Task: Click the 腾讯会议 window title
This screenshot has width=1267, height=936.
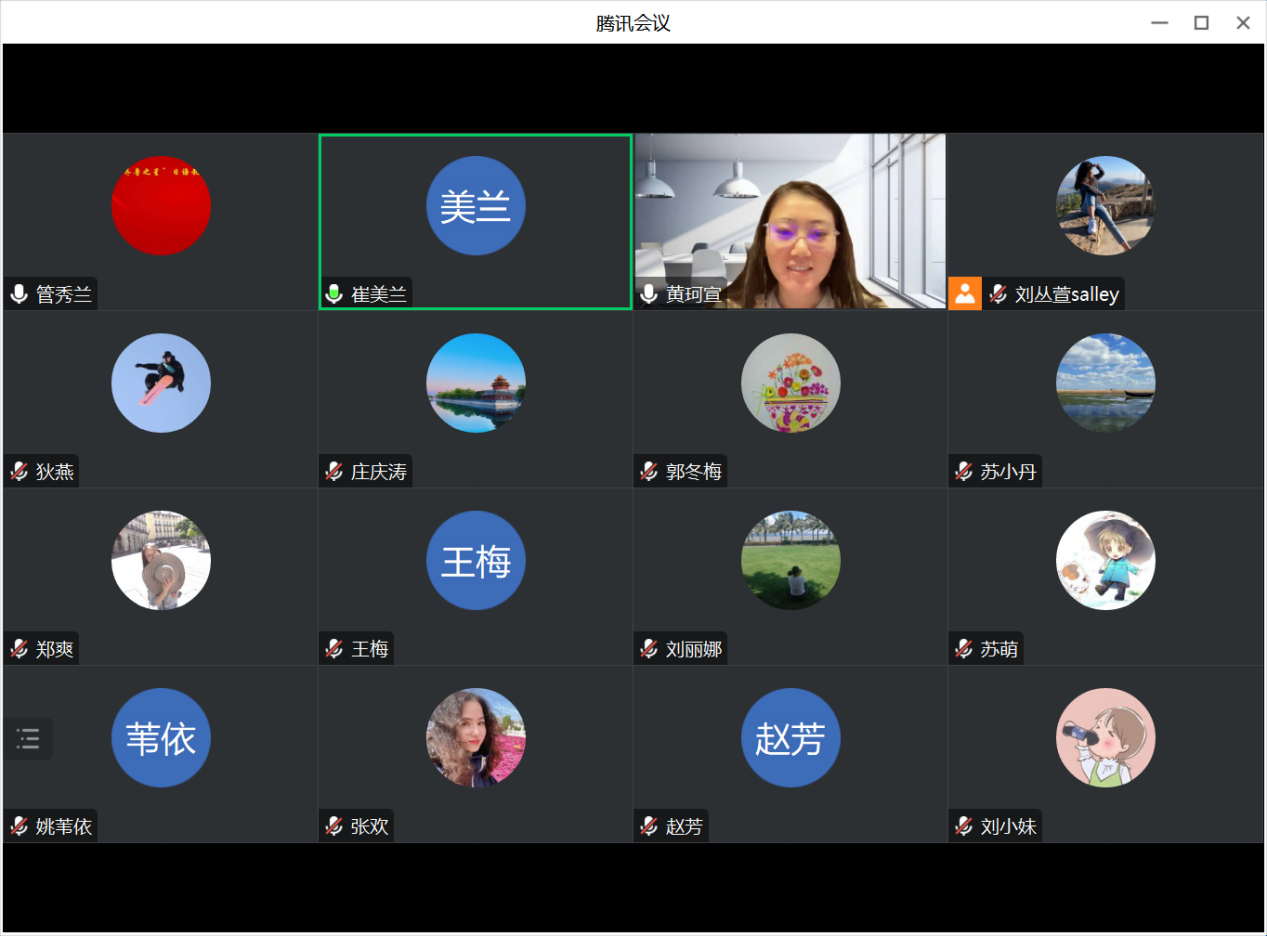Action: coord(633,23)
